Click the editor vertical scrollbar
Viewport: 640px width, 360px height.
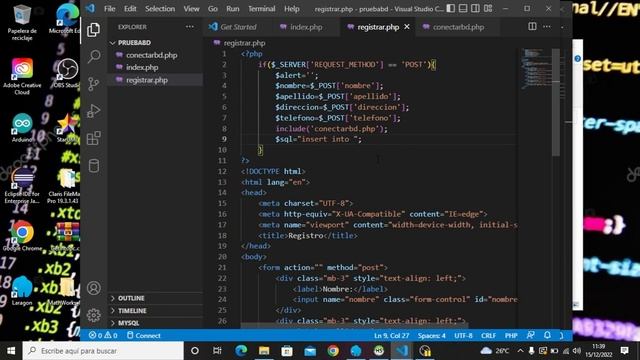(x=556, y=102)
